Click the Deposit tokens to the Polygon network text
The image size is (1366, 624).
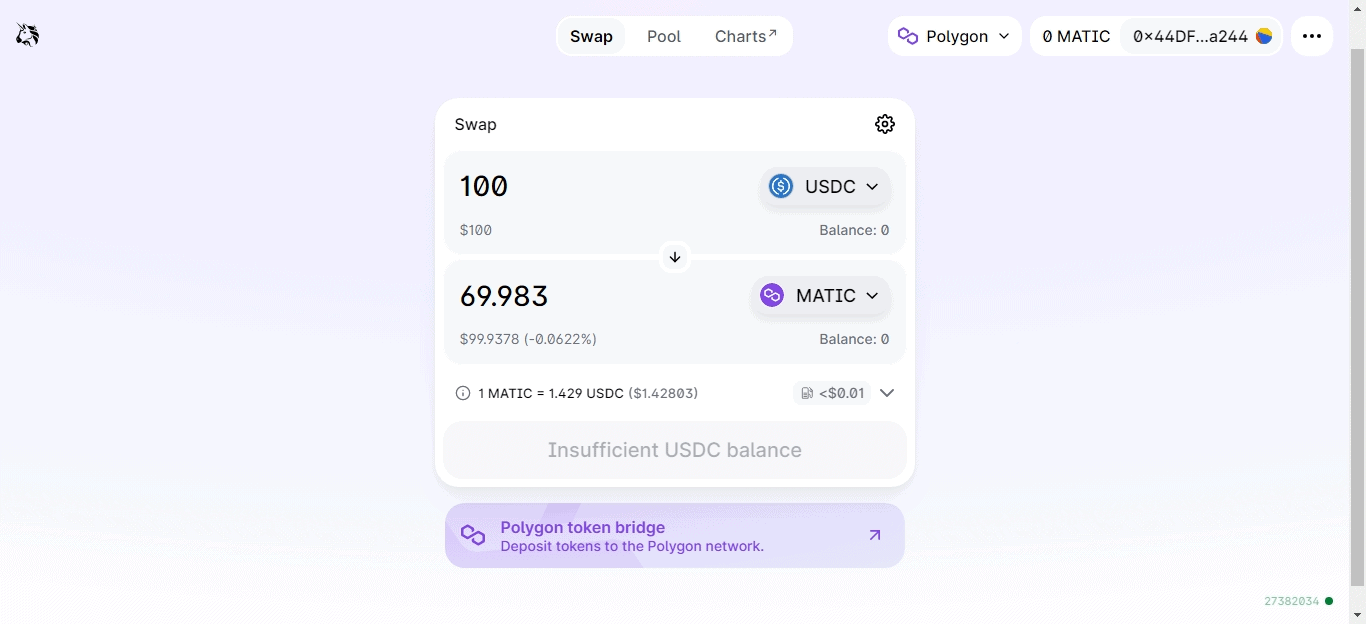click(x=632, y=546)
